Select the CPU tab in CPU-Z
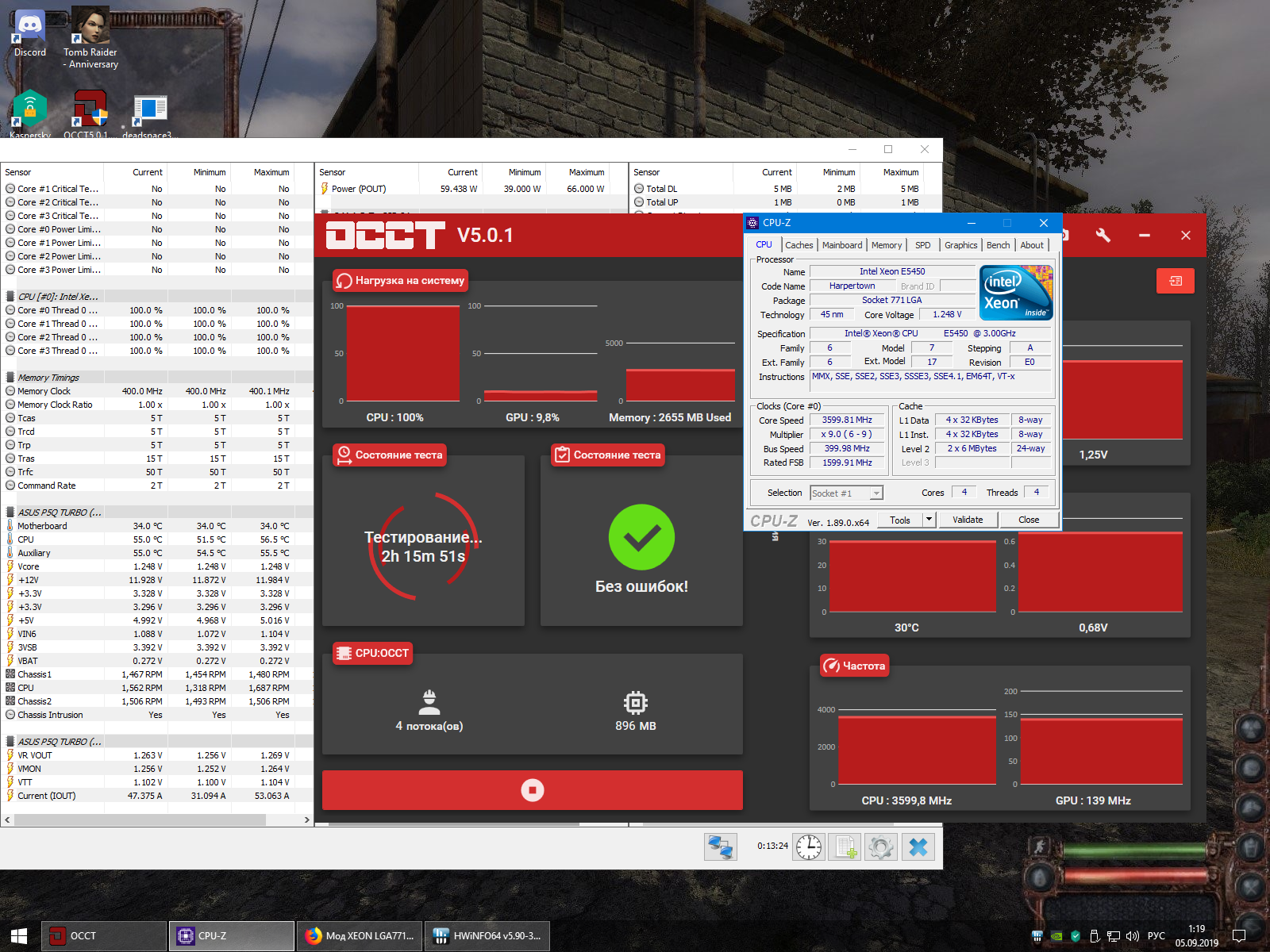This screenshot has height=952, width=1270. coord(764,244)
